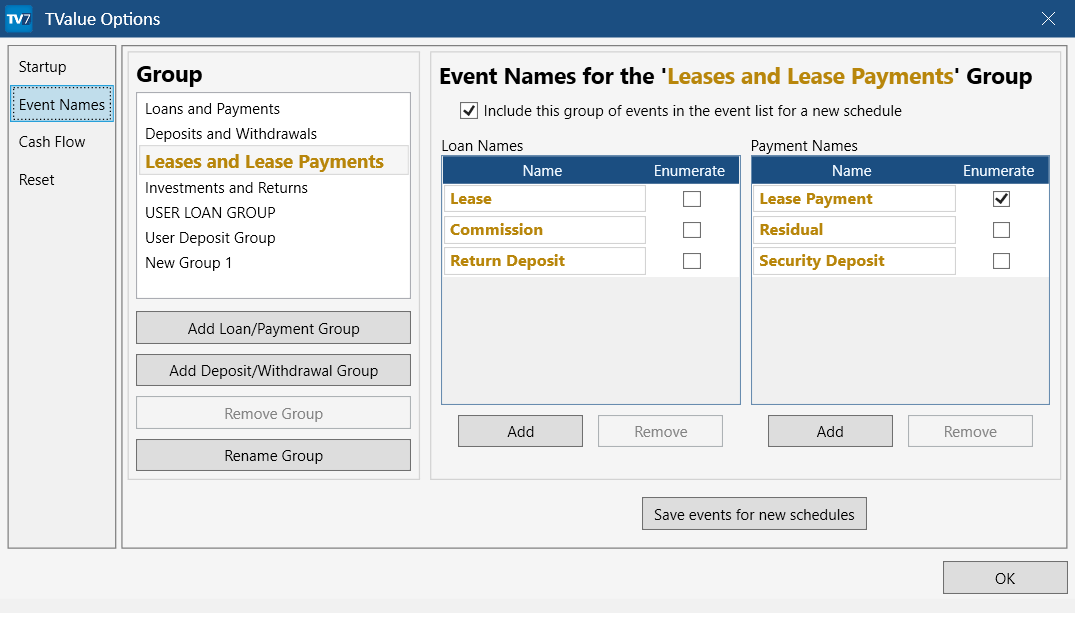Disable enumeration for Lease Payment
The height and width of the screenshot is (622, 1077).
point(1000,198)
